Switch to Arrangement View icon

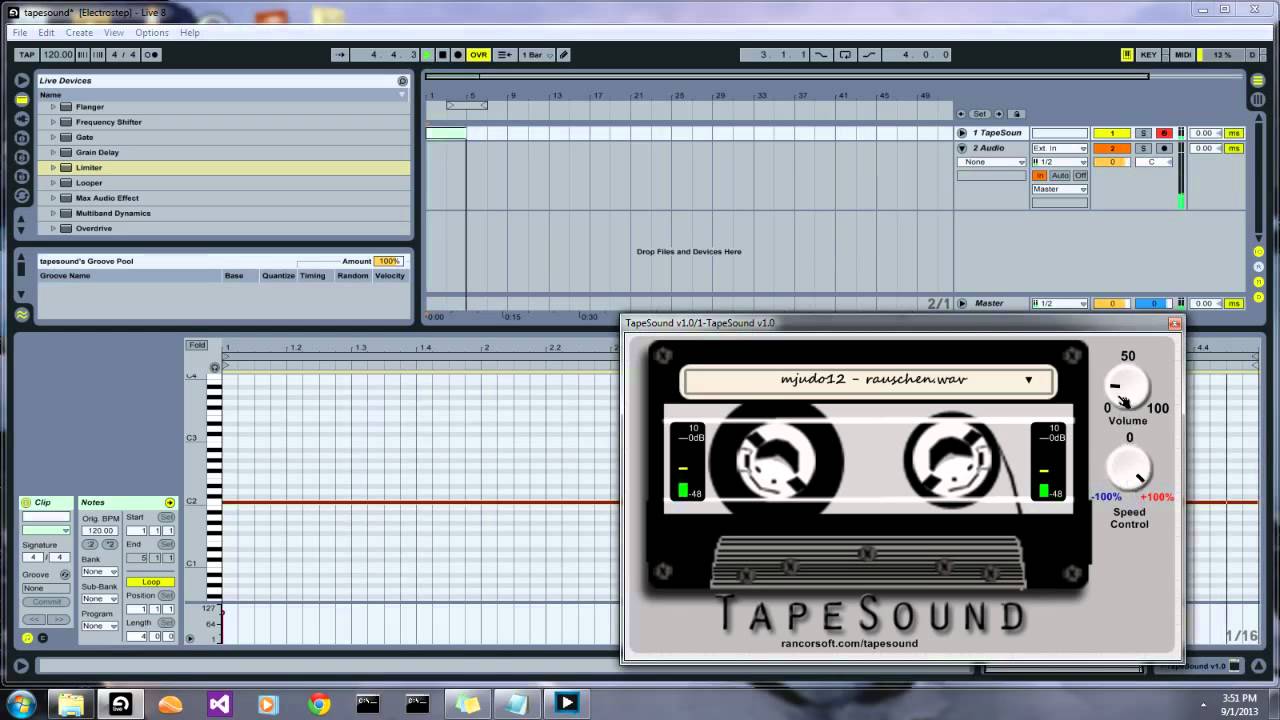1258,79
